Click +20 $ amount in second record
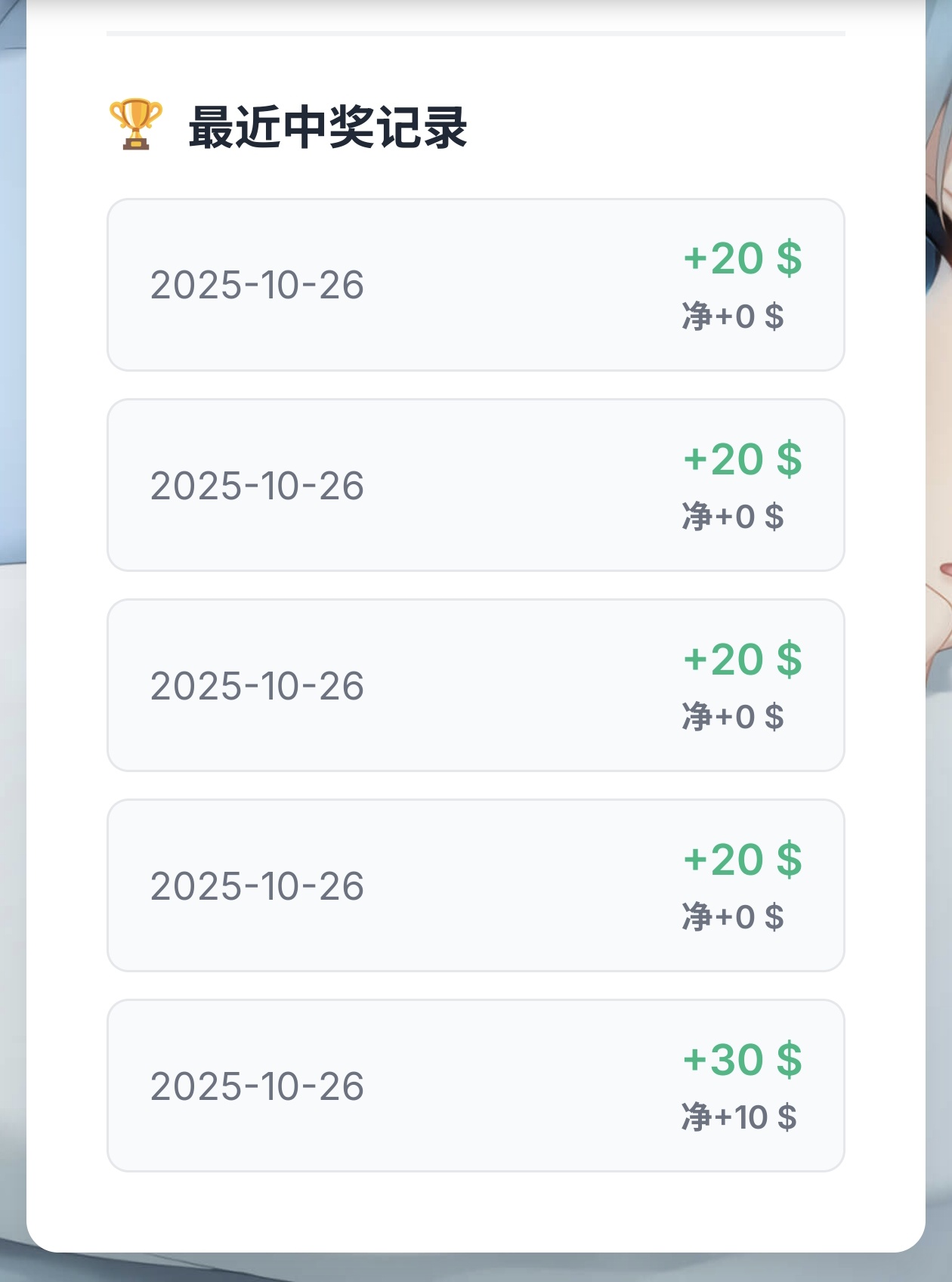This screenshot has width=952, height=1282. pos(743,459)
